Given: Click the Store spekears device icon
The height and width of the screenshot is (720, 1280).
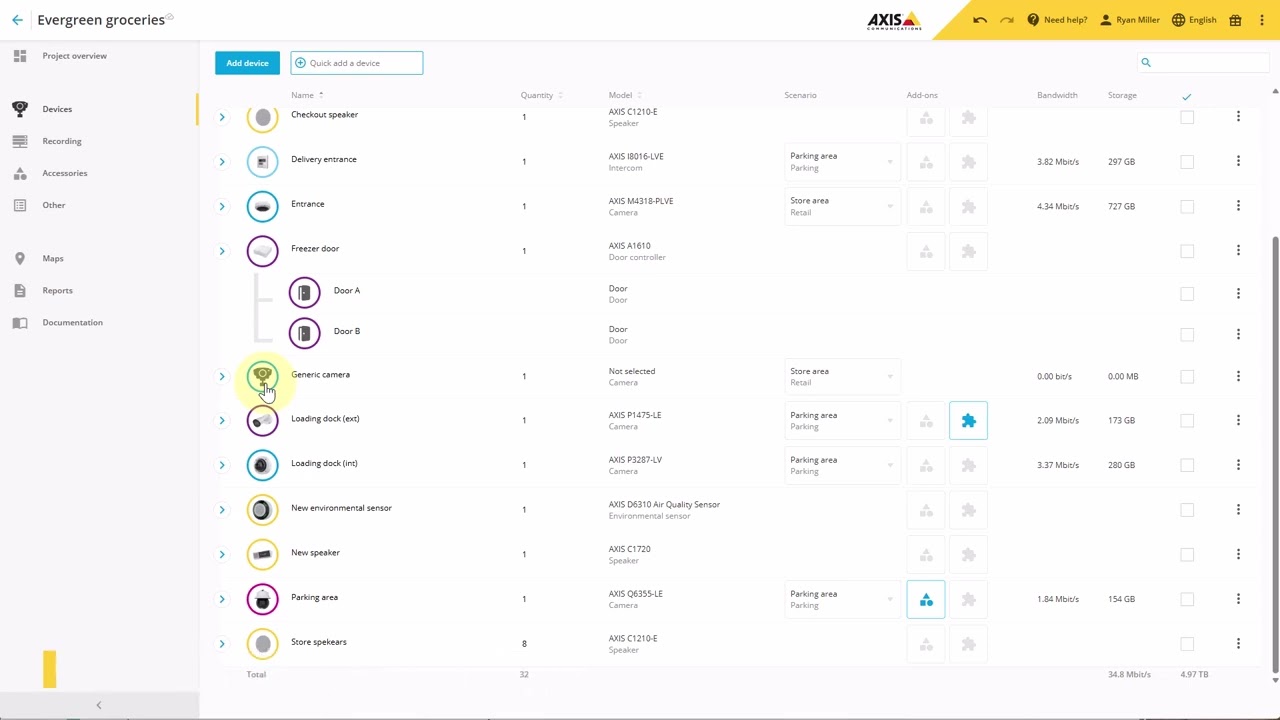Looking at the screenshot, I should point(262,643).
